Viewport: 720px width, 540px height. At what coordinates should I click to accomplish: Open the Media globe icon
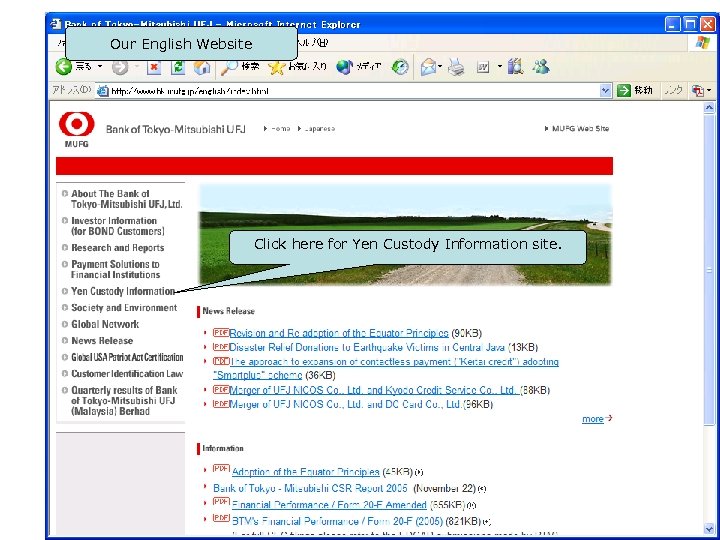(344, 68)
